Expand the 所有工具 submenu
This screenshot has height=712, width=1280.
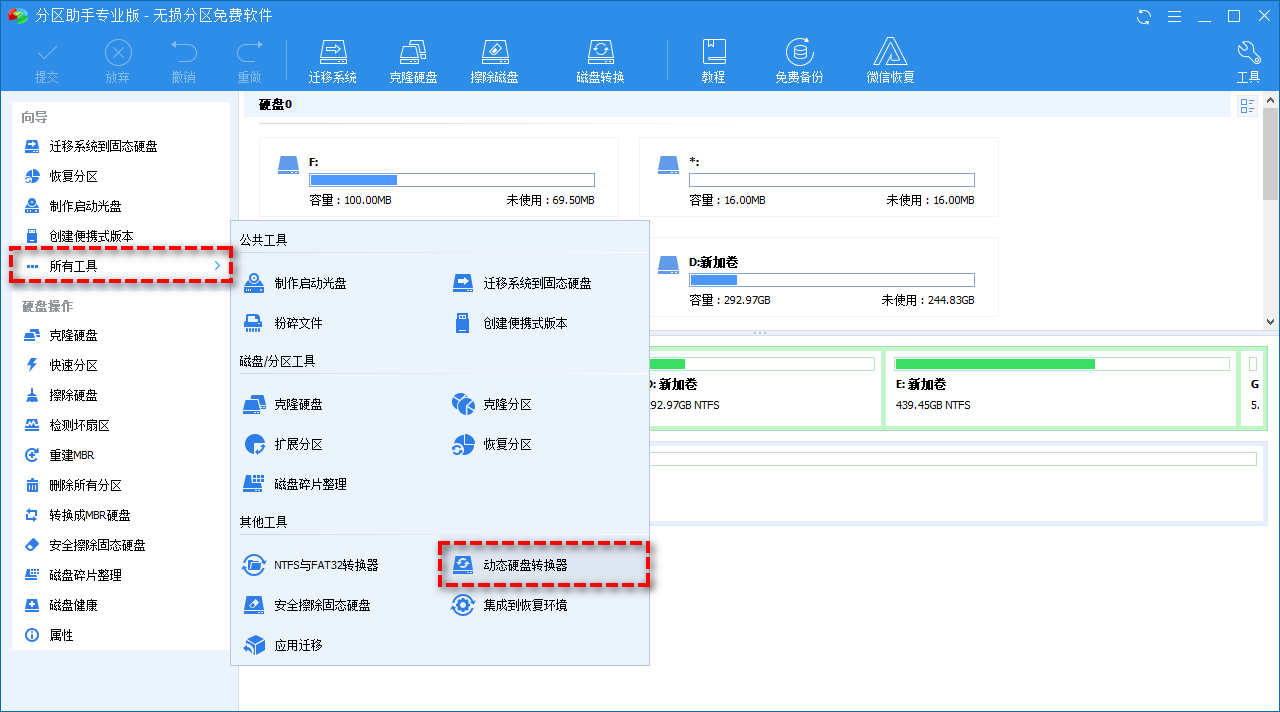click(120, 266)
